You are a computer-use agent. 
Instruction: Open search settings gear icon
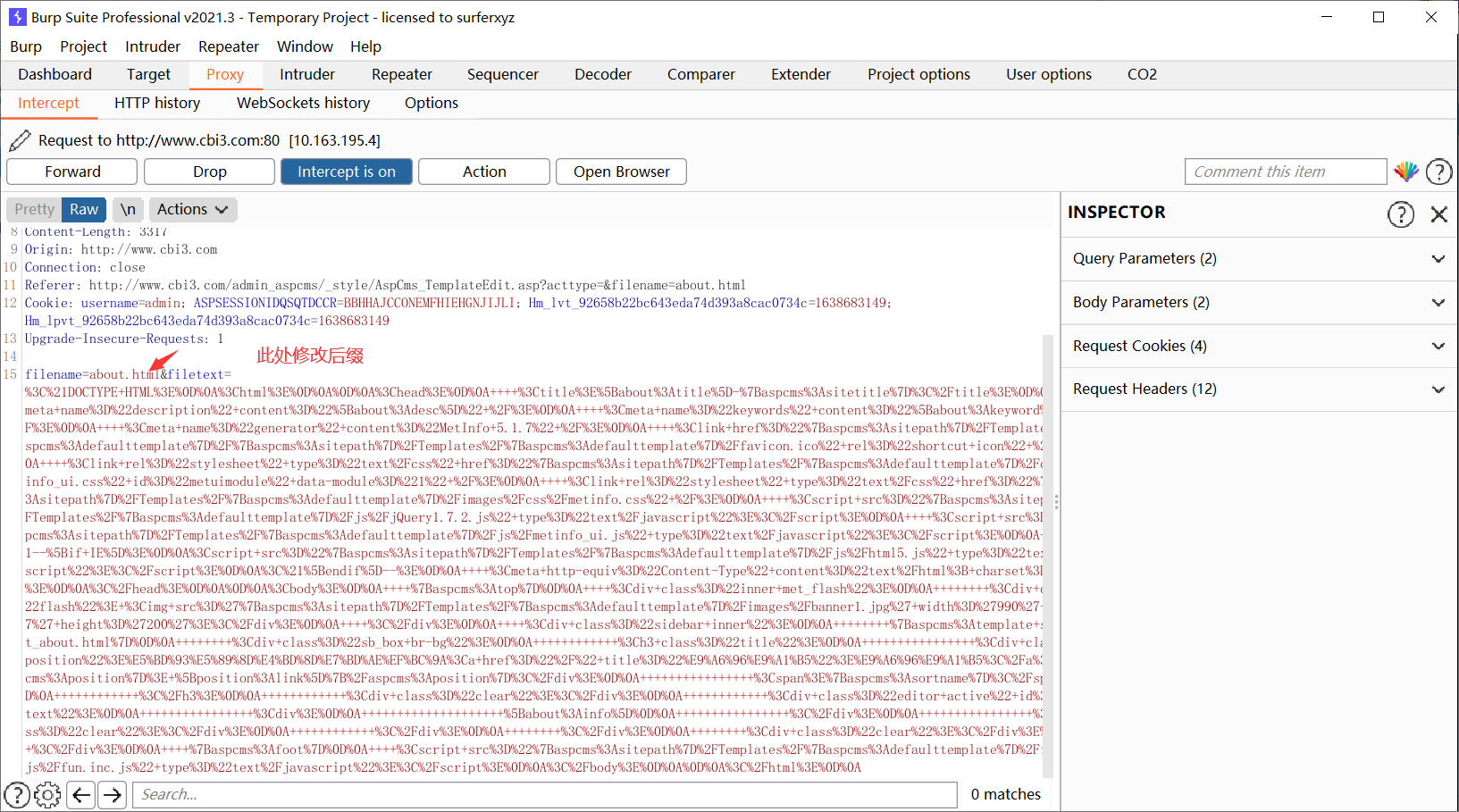[x=47, y=794]
